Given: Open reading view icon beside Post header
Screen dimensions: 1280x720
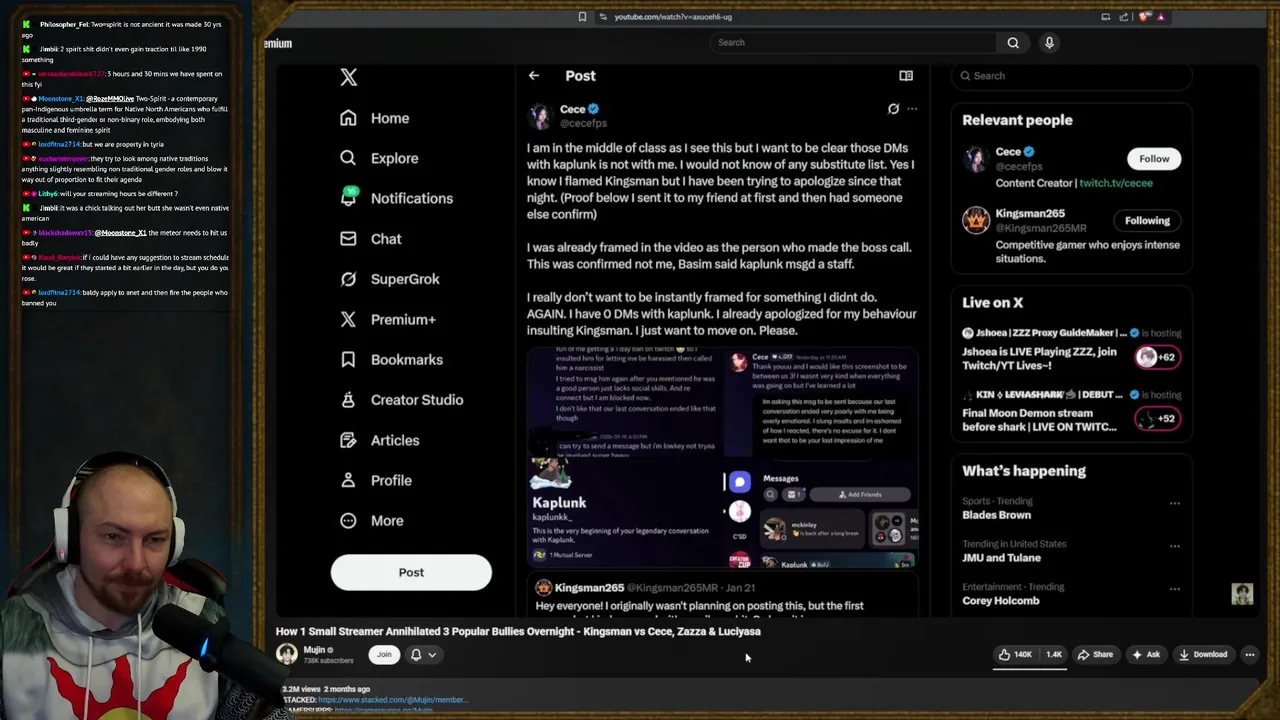Looking at the screenshot, I should [x=906, y=76].
